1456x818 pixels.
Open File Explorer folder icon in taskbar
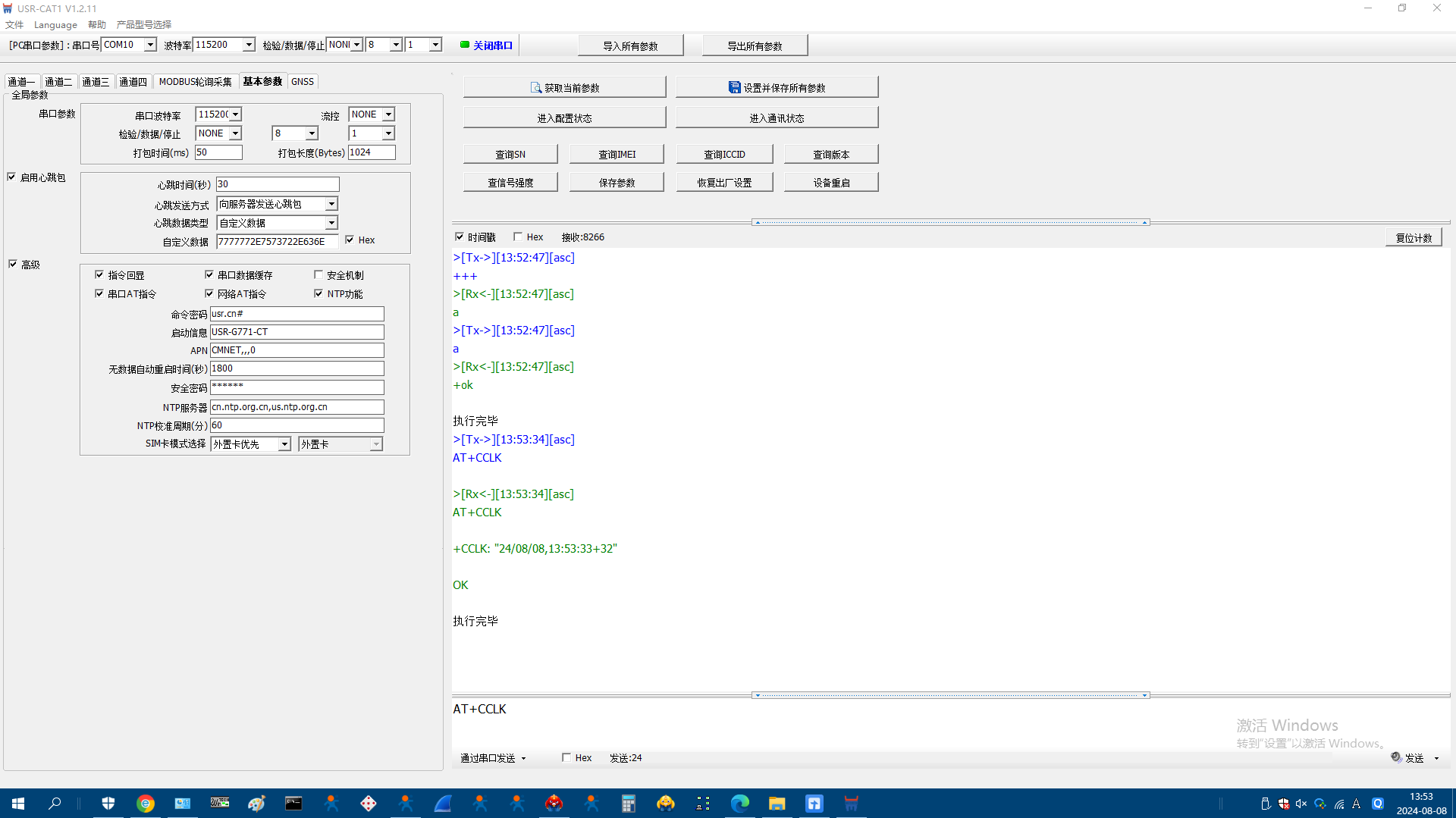pyautogui.click(x=777, y=804)
